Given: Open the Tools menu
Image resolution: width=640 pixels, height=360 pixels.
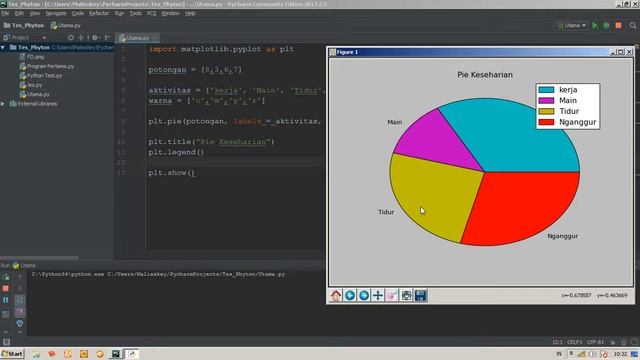Looking at the screenshot, I should [x=136, y=13].
